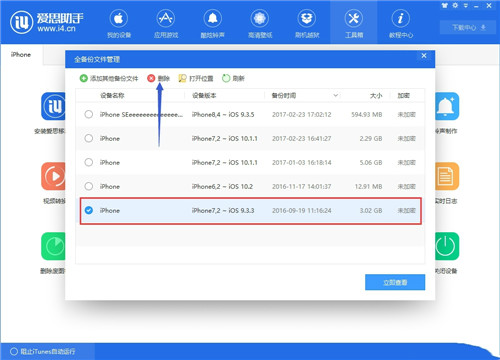Click the iPhone6,2 ~ iOS 10.2 cell
The height and width of the screenshot is (360, 500).
222,187
